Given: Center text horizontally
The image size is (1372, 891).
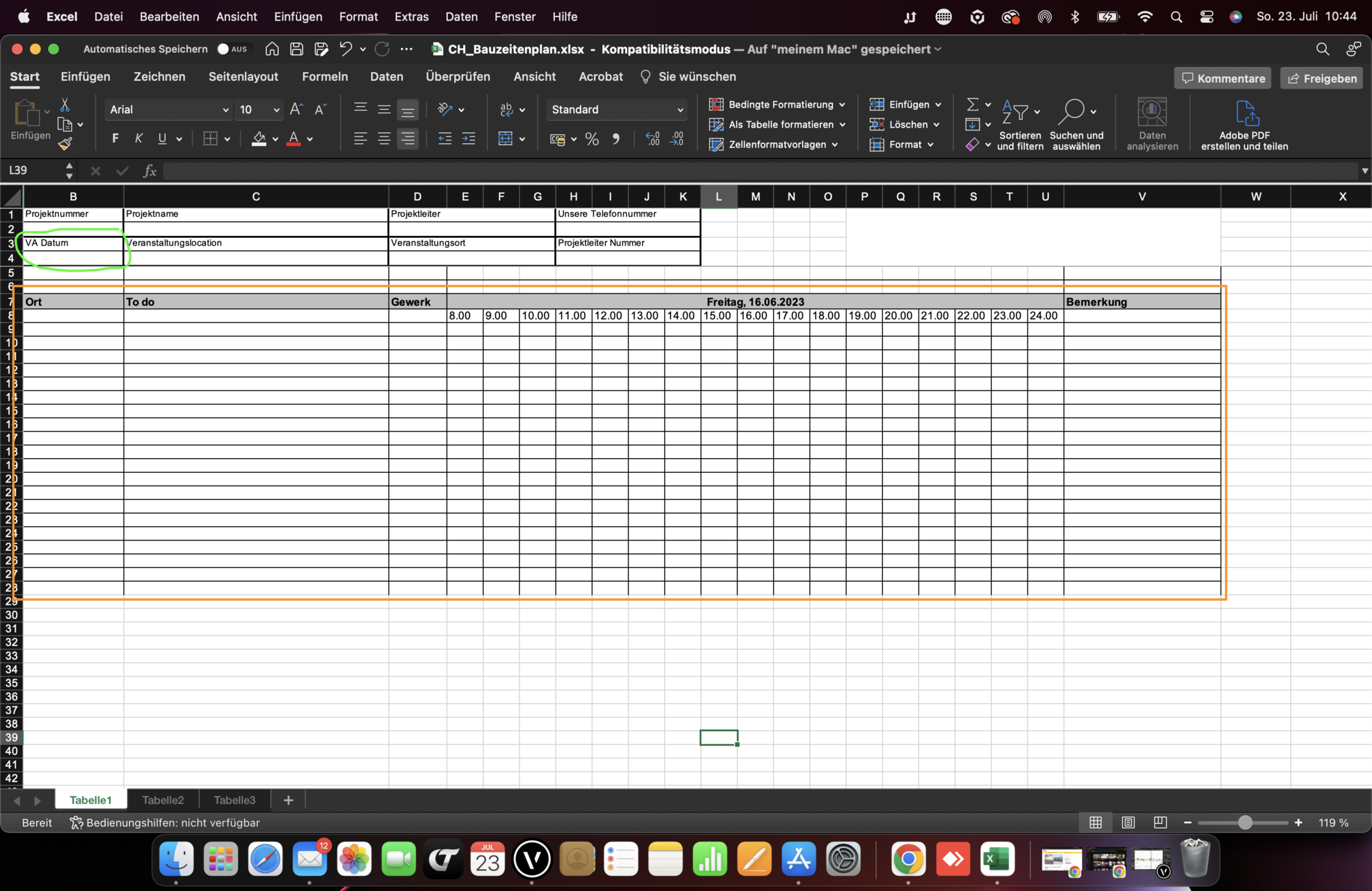Looking at the screenshot, I should tap(384, 139).
